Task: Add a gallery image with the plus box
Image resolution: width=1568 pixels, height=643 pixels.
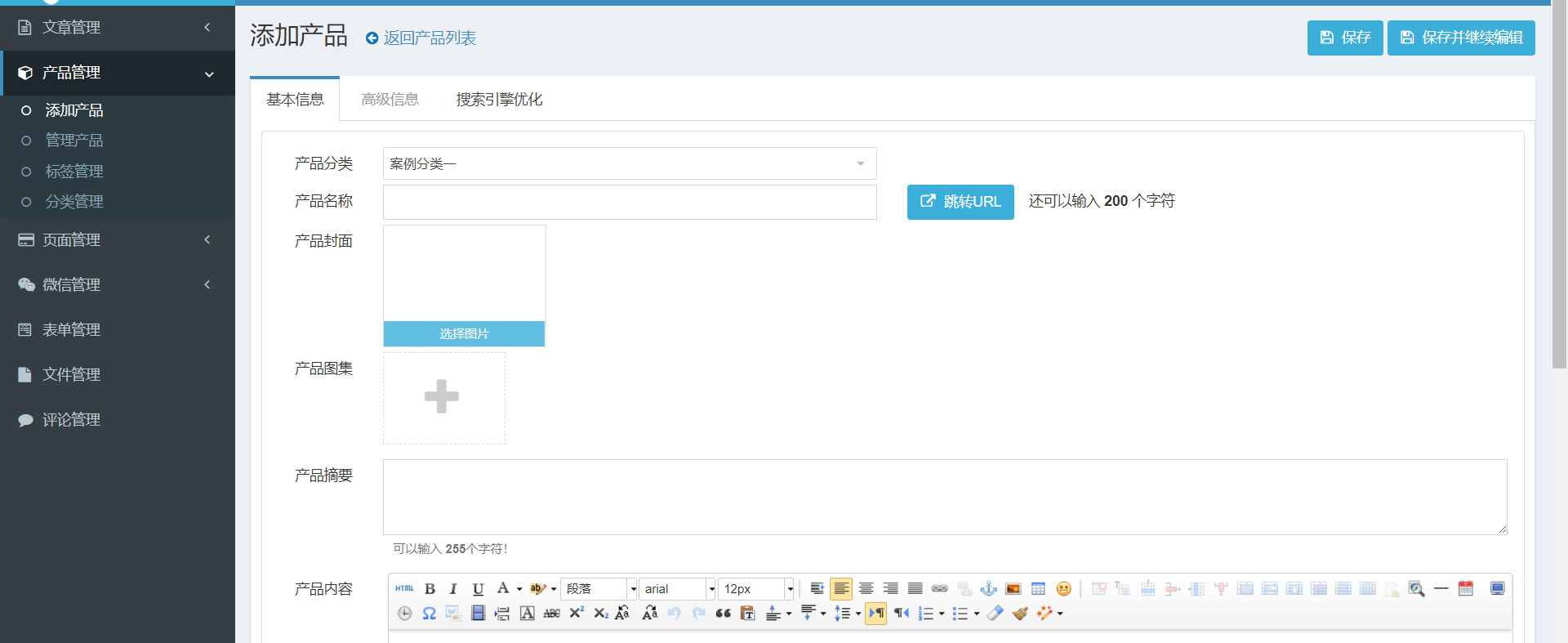Action: pyautogui.click(x=444, y=398)
